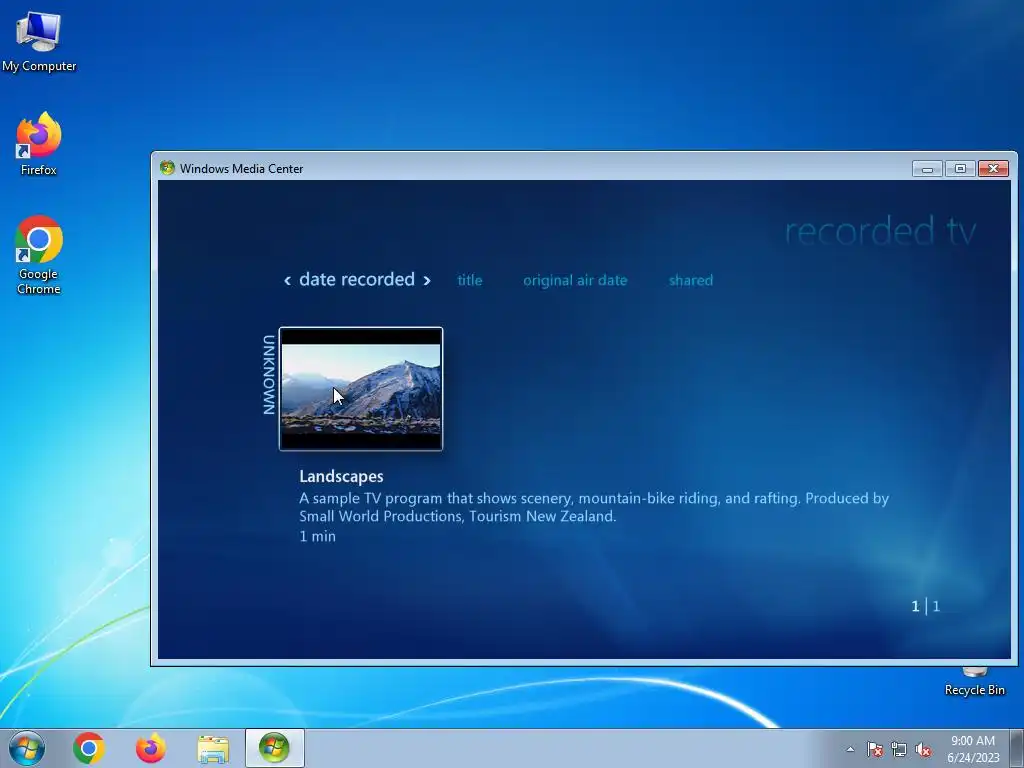Click the 1 min duration text
1024x768 pixels.
click(317, 536)
